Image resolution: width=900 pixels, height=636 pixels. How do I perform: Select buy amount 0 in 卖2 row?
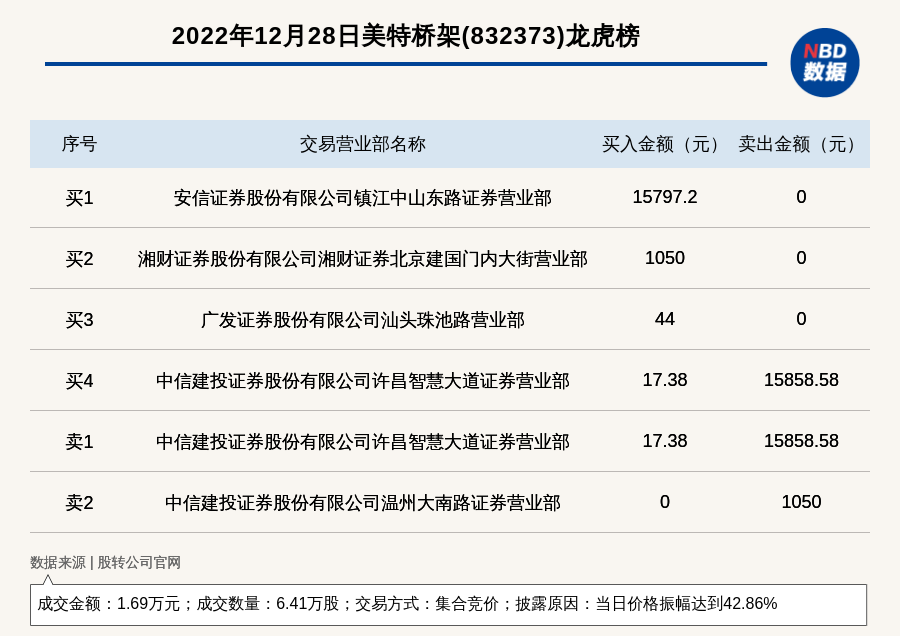coord(665,502)
